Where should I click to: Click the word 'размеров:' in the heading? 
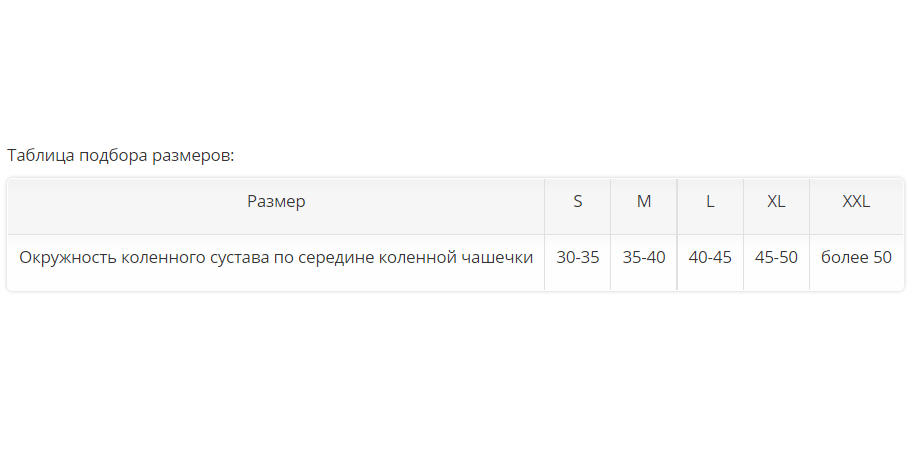[193, 156]
